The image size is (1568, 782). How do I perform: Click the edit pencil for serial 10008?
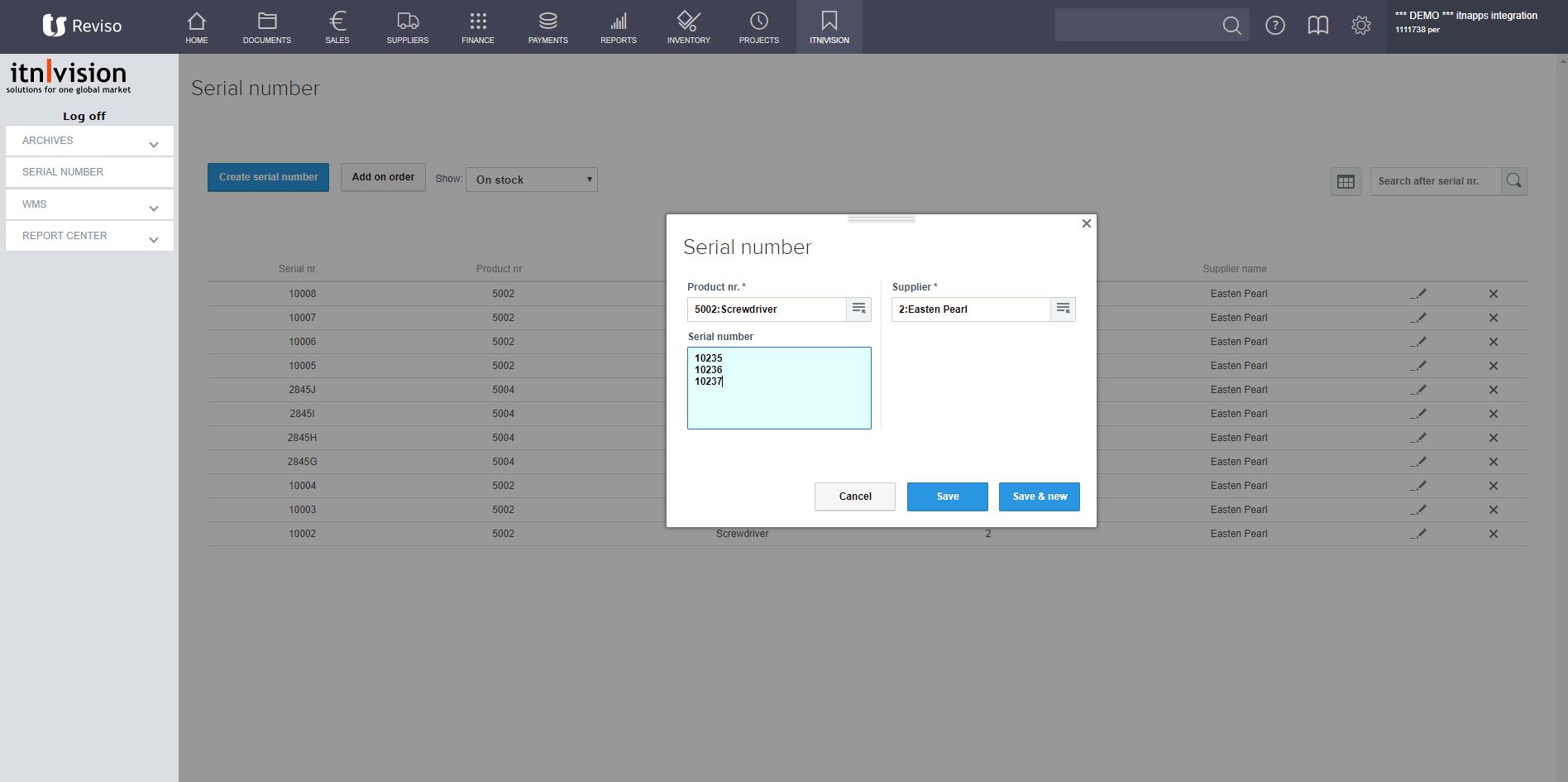pos(1418,294)
